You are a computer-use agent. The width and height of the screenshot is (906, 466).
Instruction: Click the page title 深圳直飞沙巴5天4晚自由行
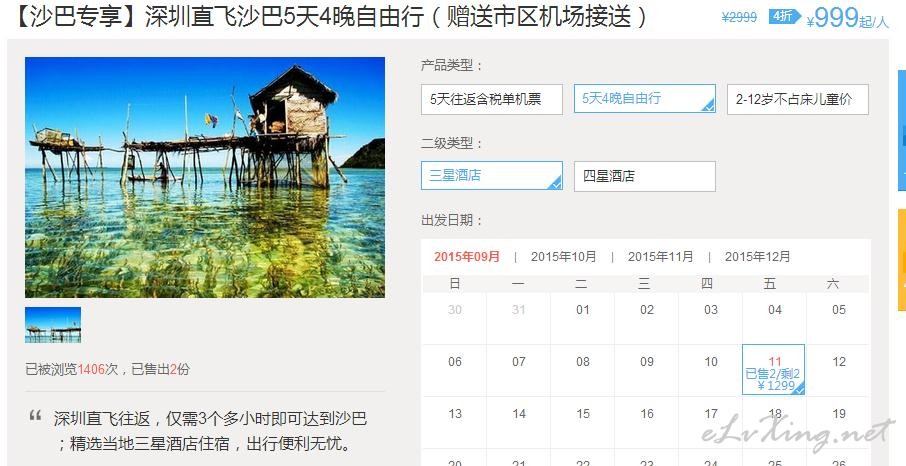coord(287,17)
